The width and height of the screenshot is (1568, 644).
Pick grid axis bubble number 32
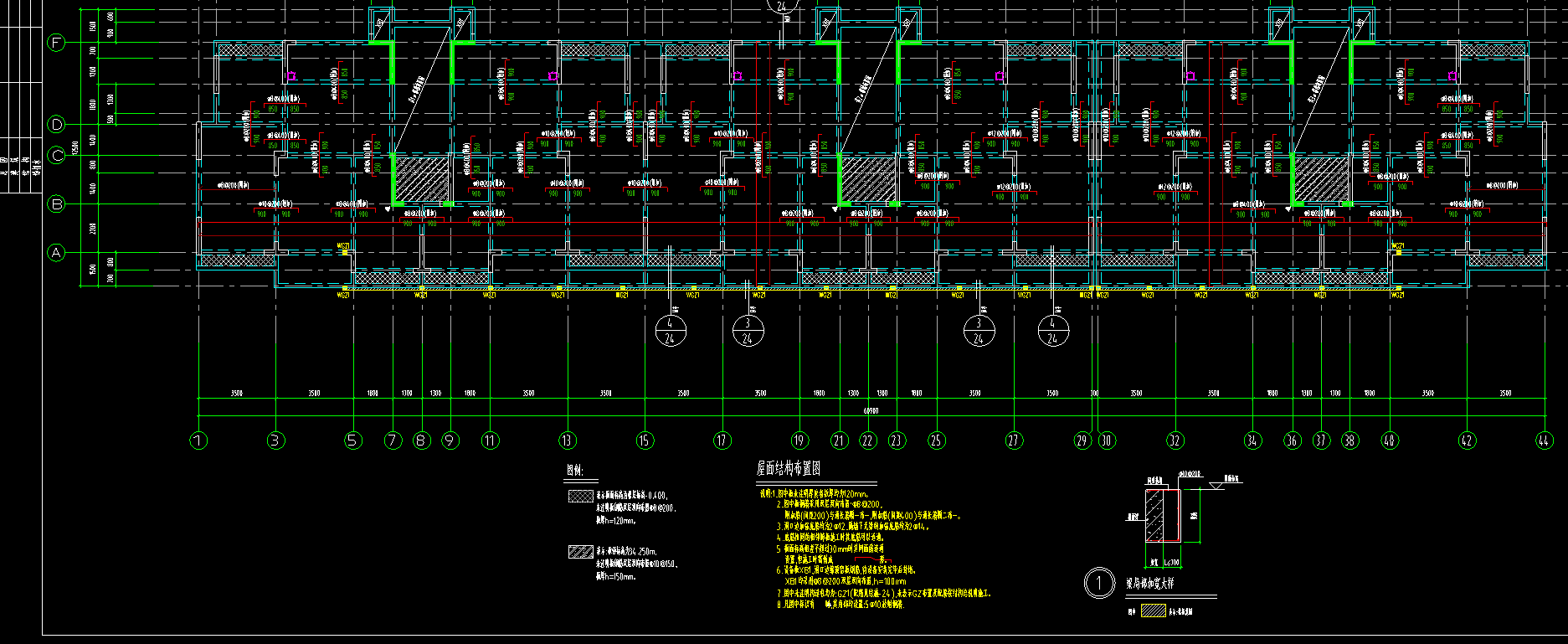click(x=1175, y=440)
